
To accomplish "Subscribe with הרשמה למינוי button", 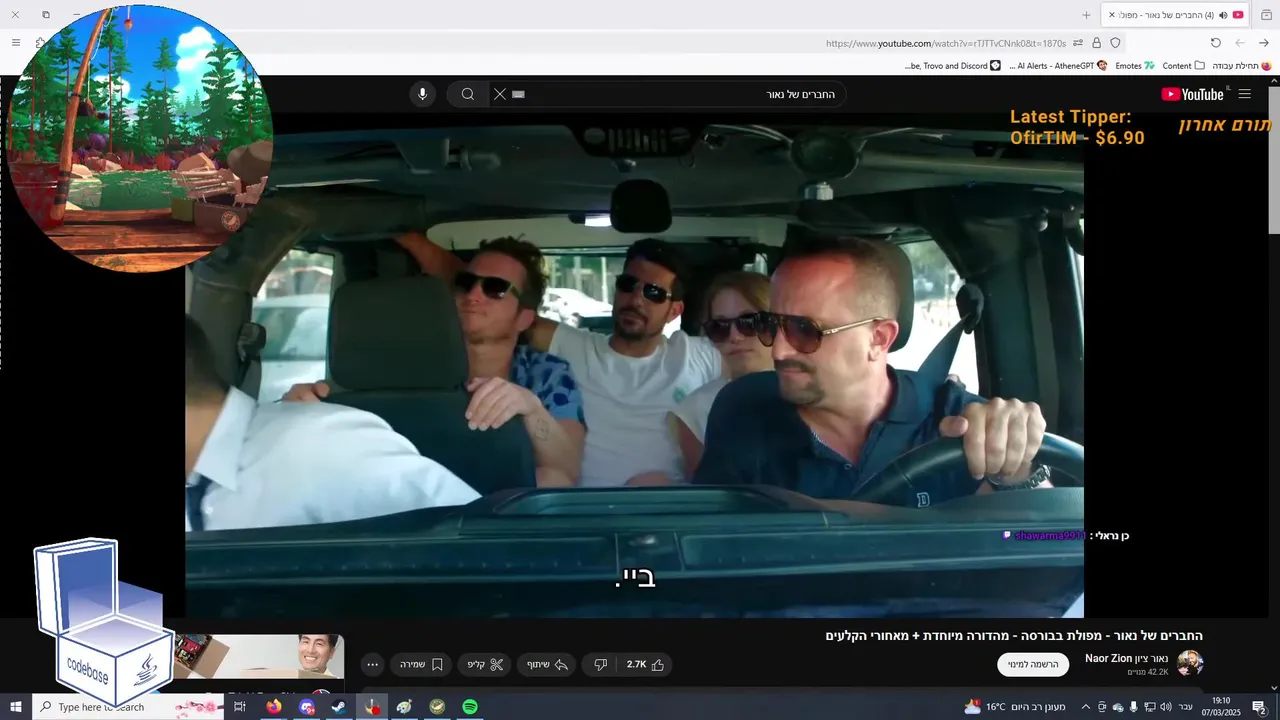I will (x=1033, y=664).
